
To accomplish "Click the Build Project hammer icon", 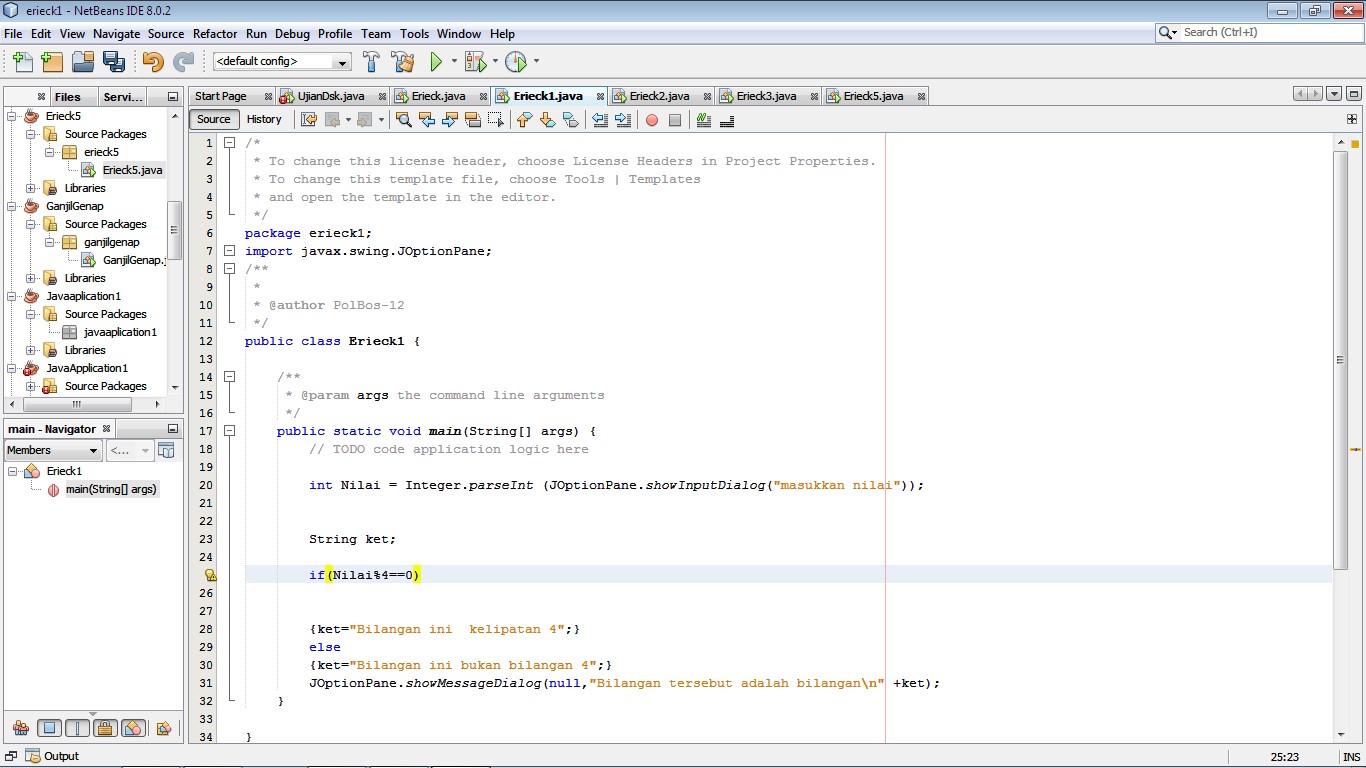I will tap(370, 61).
